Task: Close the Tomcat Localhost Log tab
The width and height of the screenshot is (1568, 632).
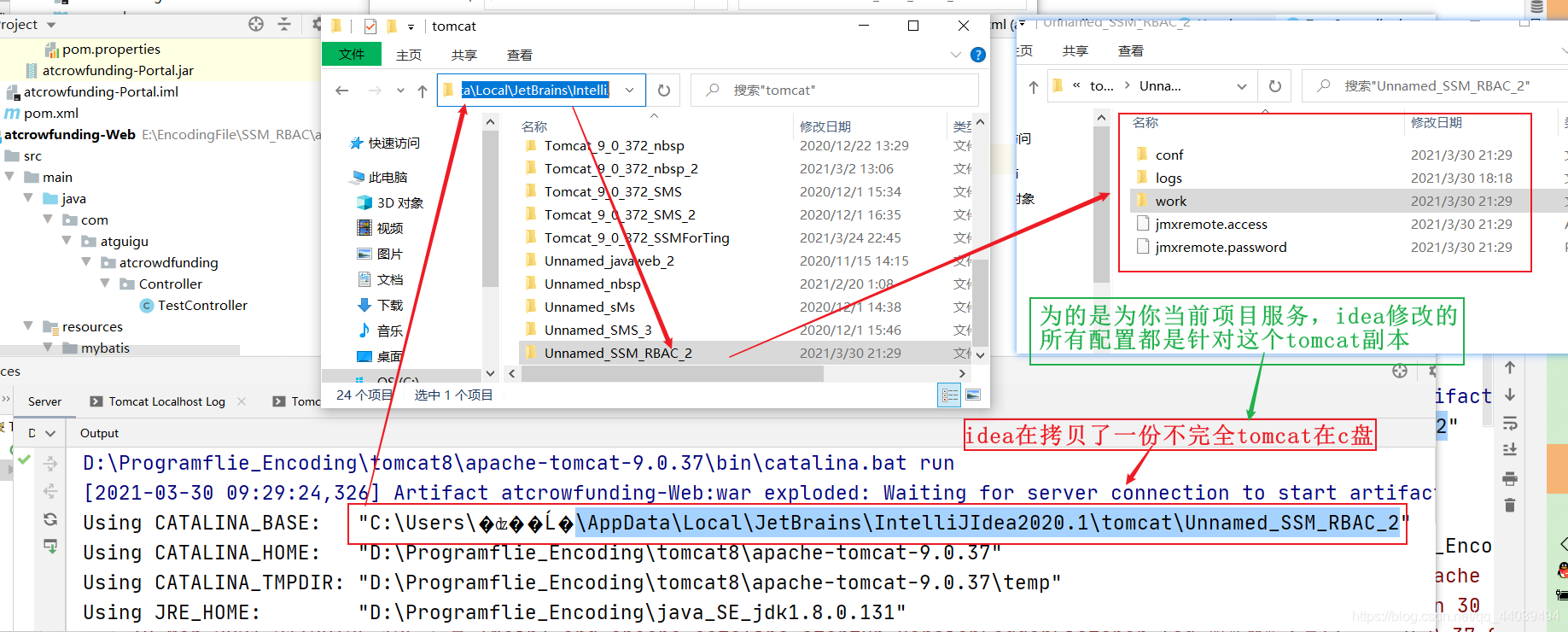Action: point(242,401)
